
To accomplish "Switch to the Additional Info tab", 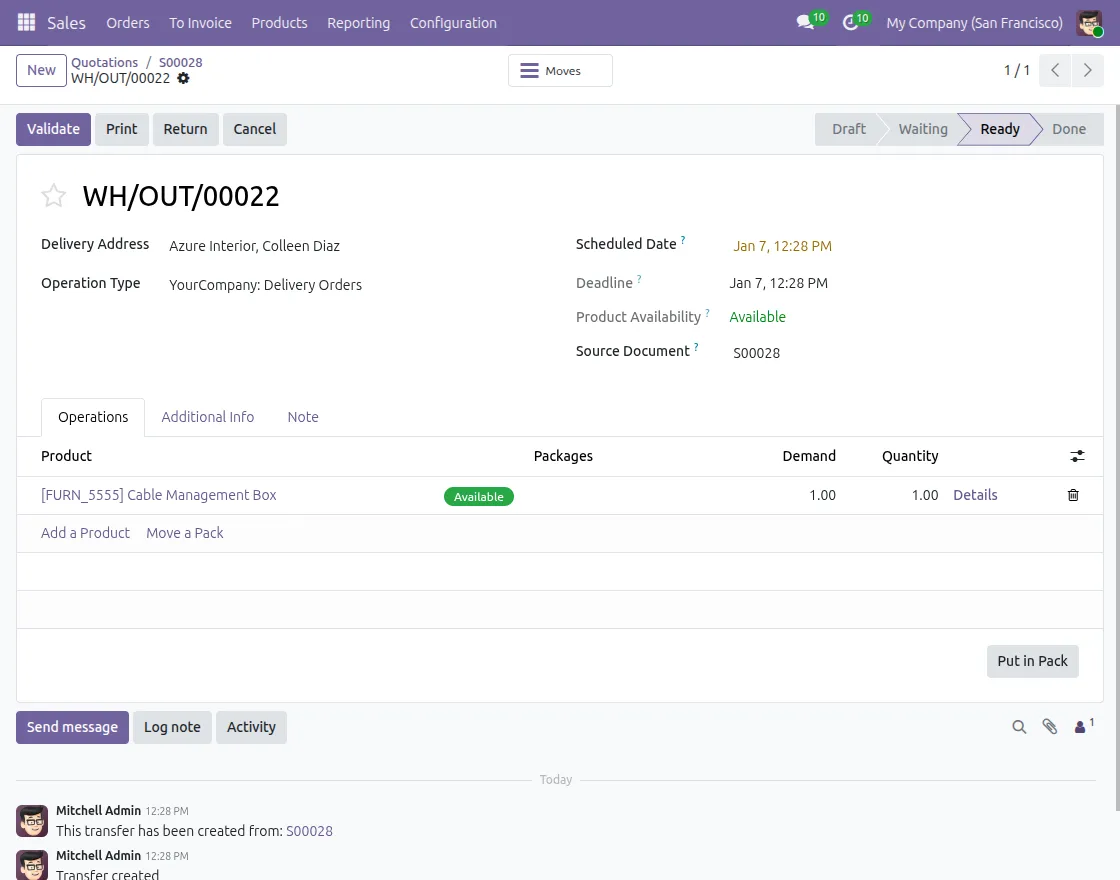I will [x=207, y=417].
